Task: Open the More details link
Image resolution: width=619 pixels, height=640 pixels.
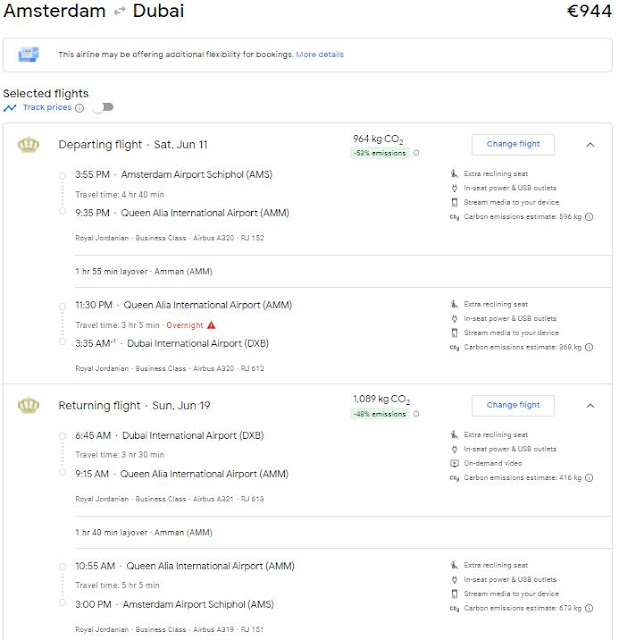Action: click(x=320, y=54)
